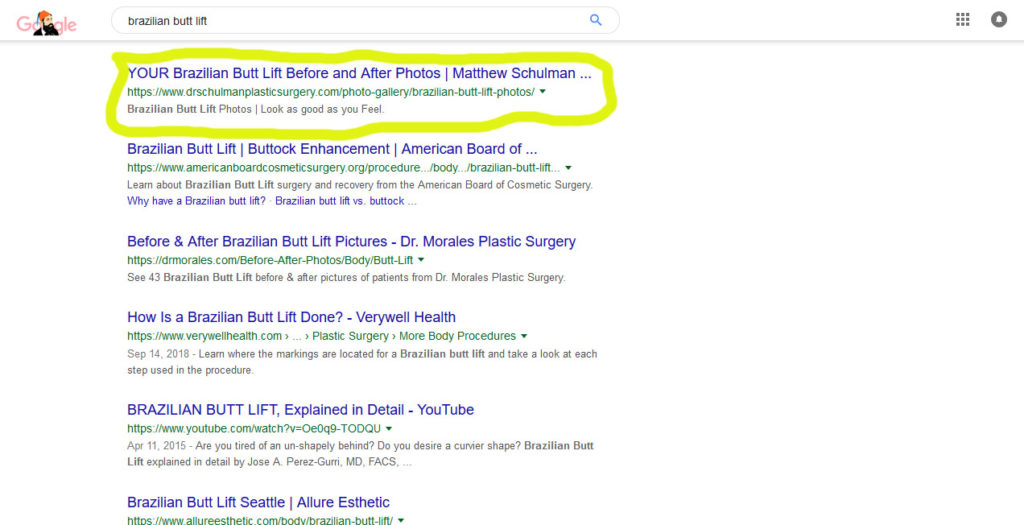Open Matthew Schulman Before and After Photos result
The width and height of the screenshot is (1024, 525).
[359, 73]
